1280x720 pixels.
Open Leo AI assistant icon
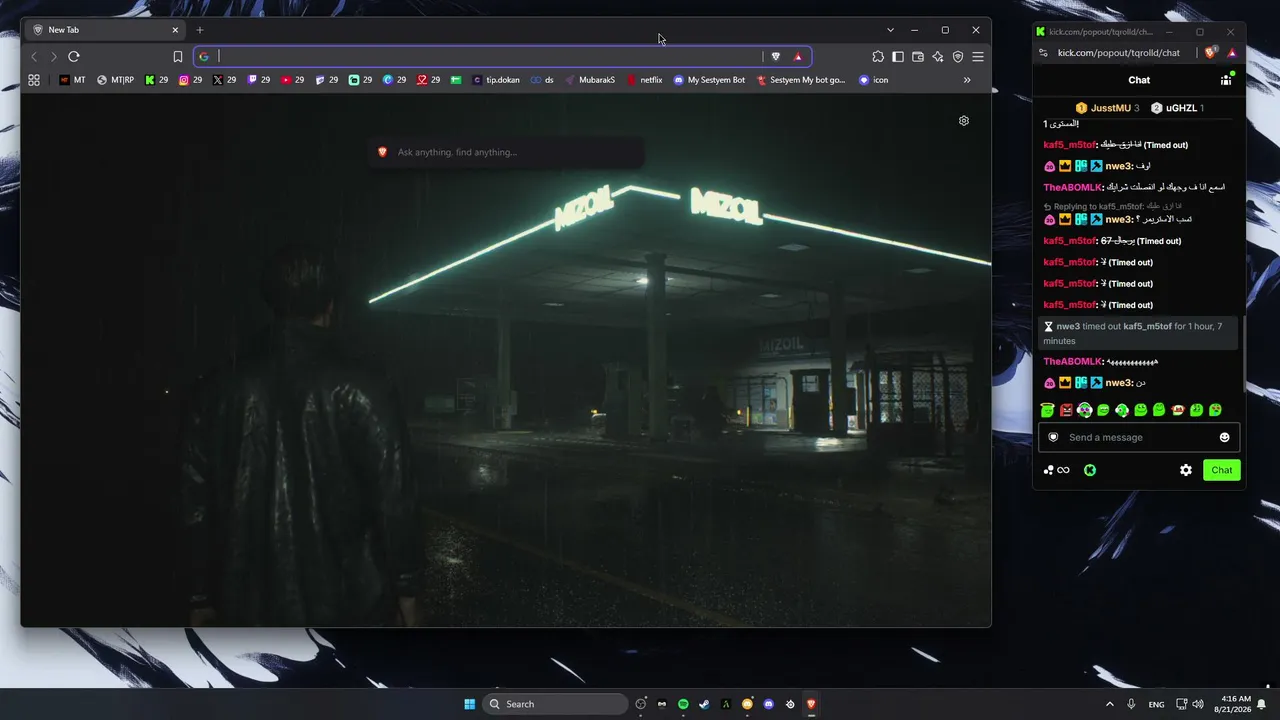[938, 57]
